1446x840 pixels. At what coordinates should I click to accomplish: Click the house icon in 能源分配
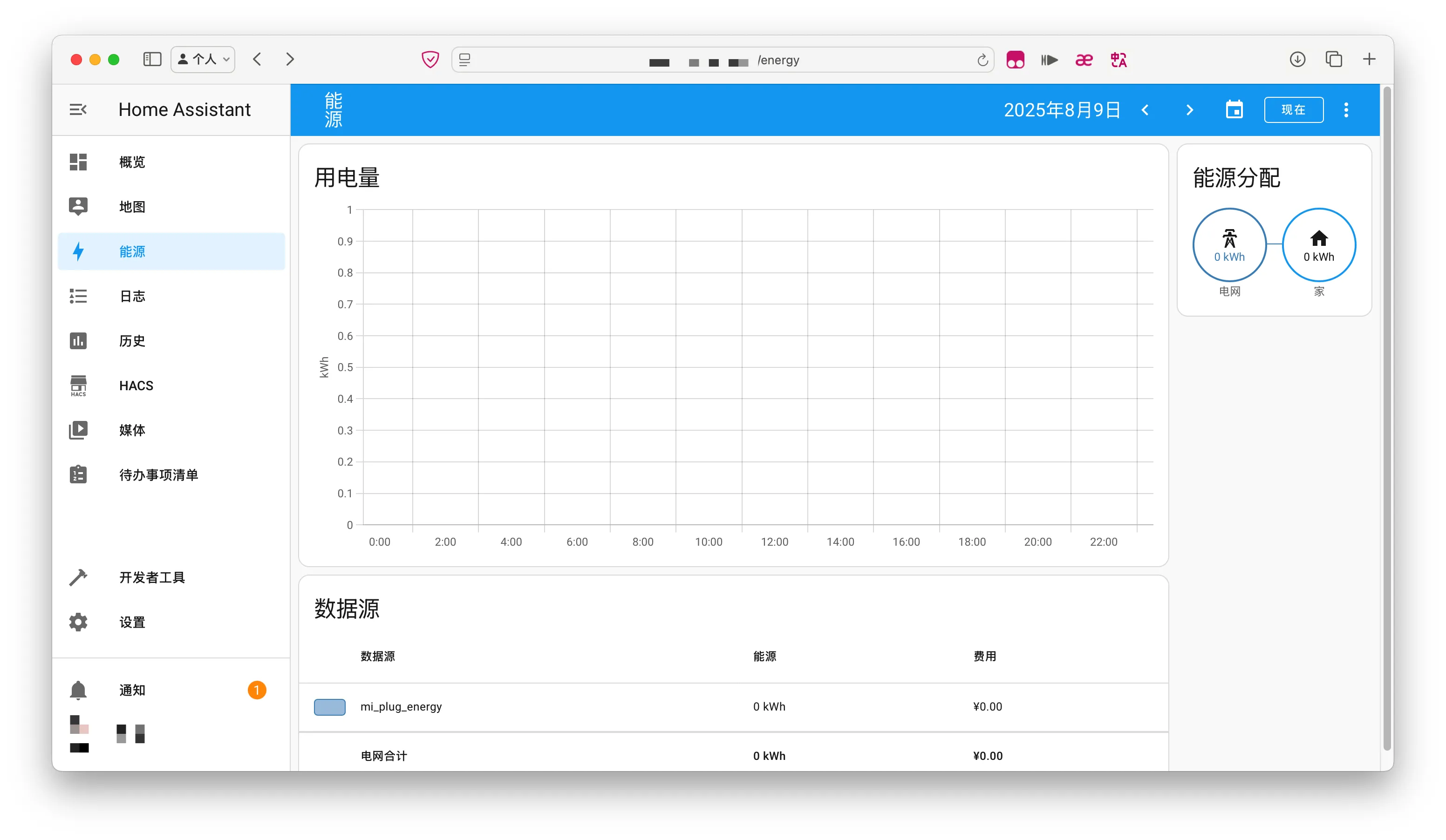click(1319, 238)
